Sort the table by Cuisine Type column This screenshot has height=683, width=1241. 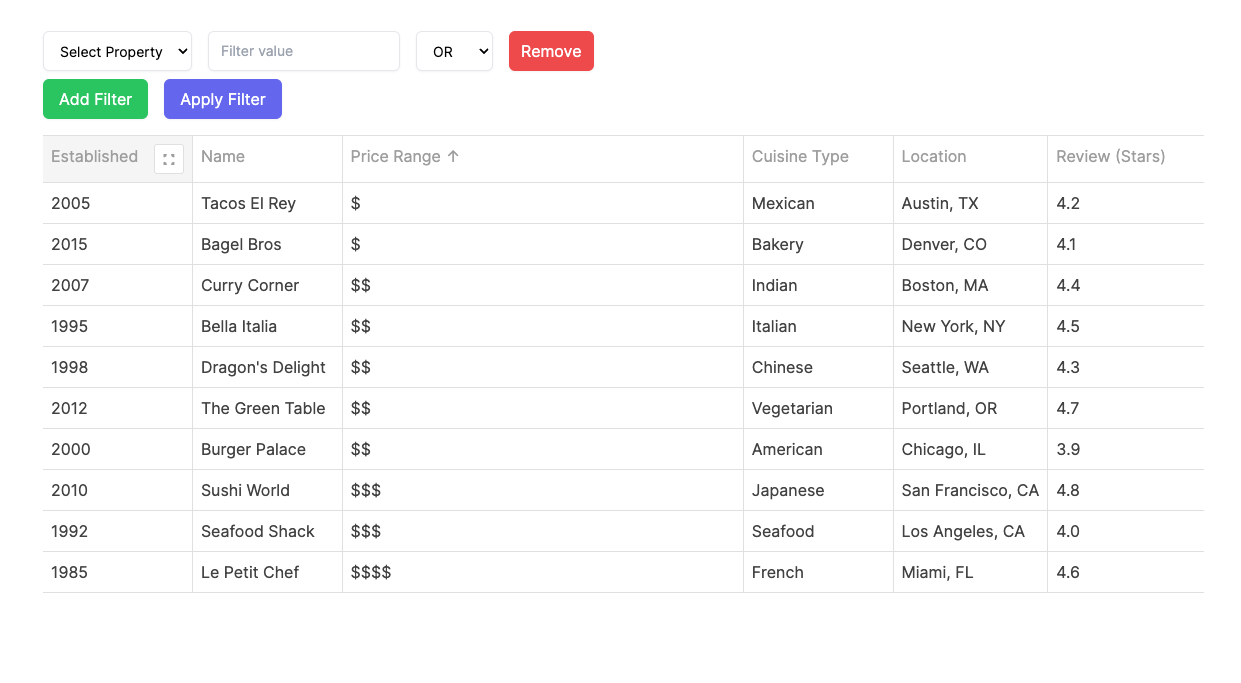[x=799, y=156]
